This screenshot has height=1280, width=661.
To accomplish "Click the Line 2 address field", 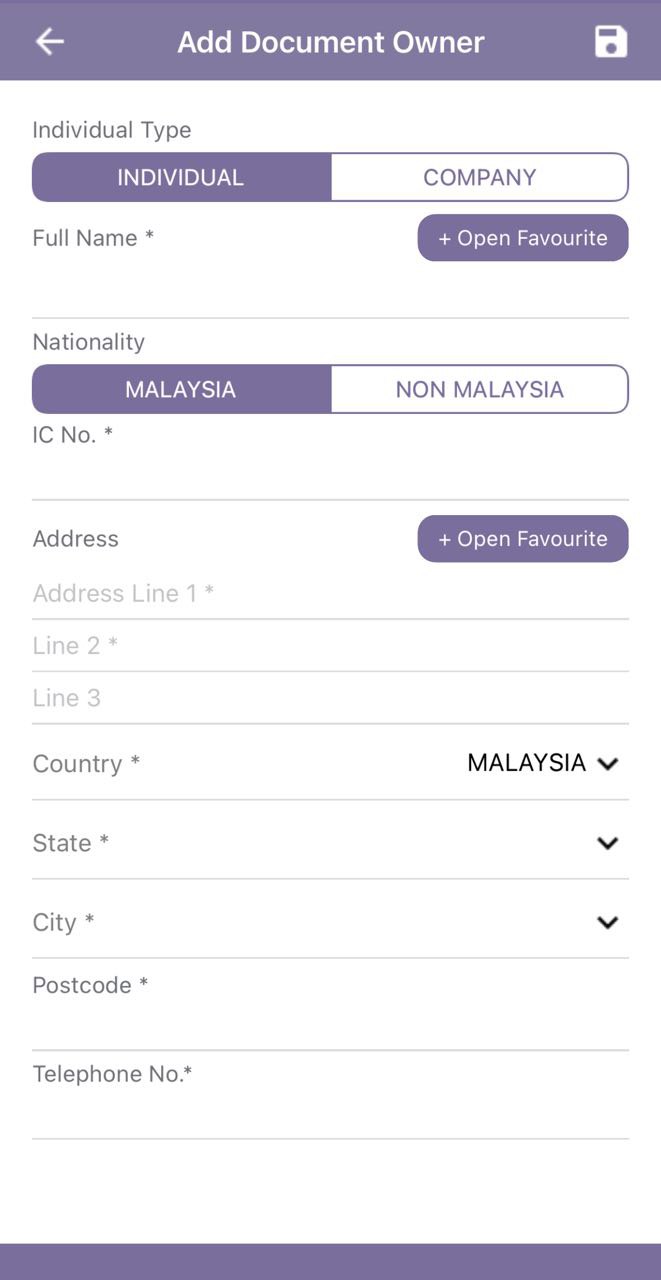I will click(x=330, y=646).
